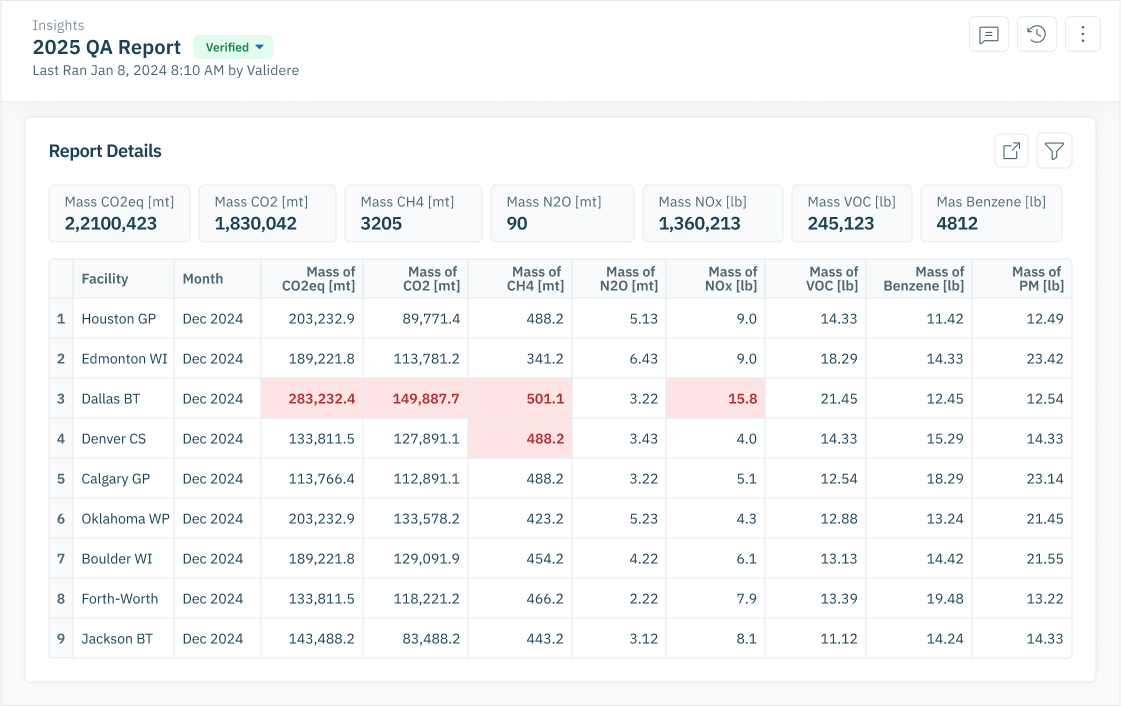Click CH4 value 454.2 in Boulder row

click(545, 559)
